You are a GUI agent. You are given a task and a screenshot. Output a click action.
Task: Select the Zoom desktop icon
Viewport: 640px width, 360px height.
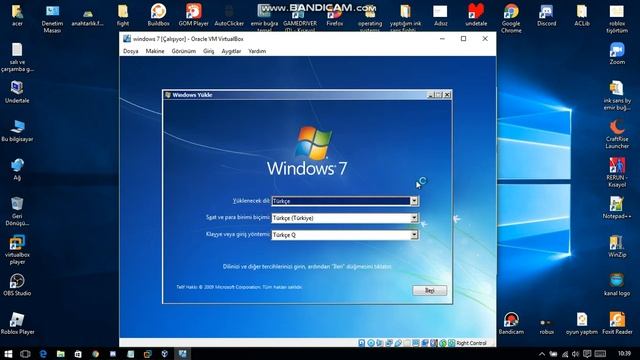point(617,53)
